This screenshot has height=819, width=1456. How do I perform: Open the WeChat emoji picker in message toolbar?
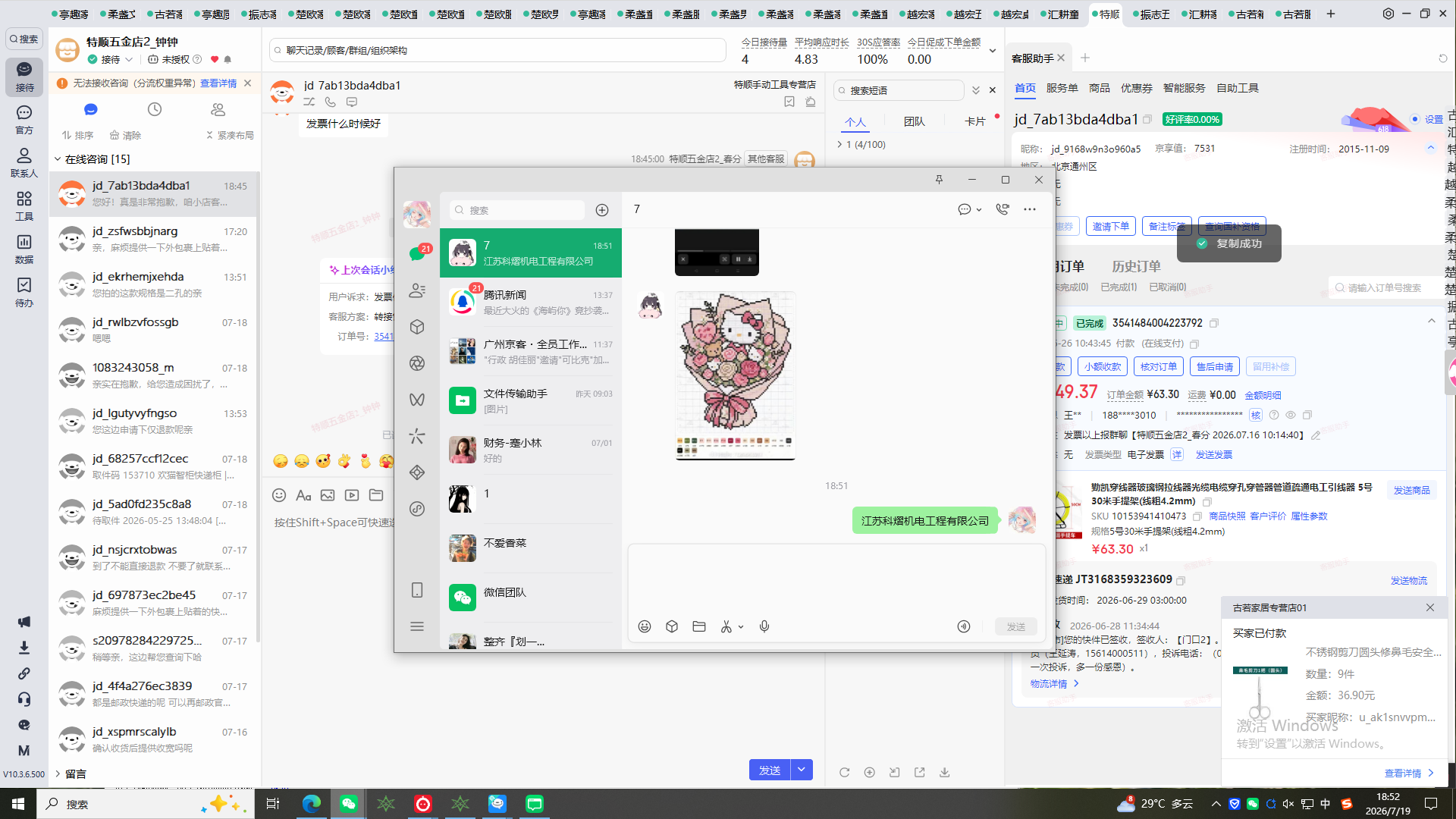(x=645, y=626)
